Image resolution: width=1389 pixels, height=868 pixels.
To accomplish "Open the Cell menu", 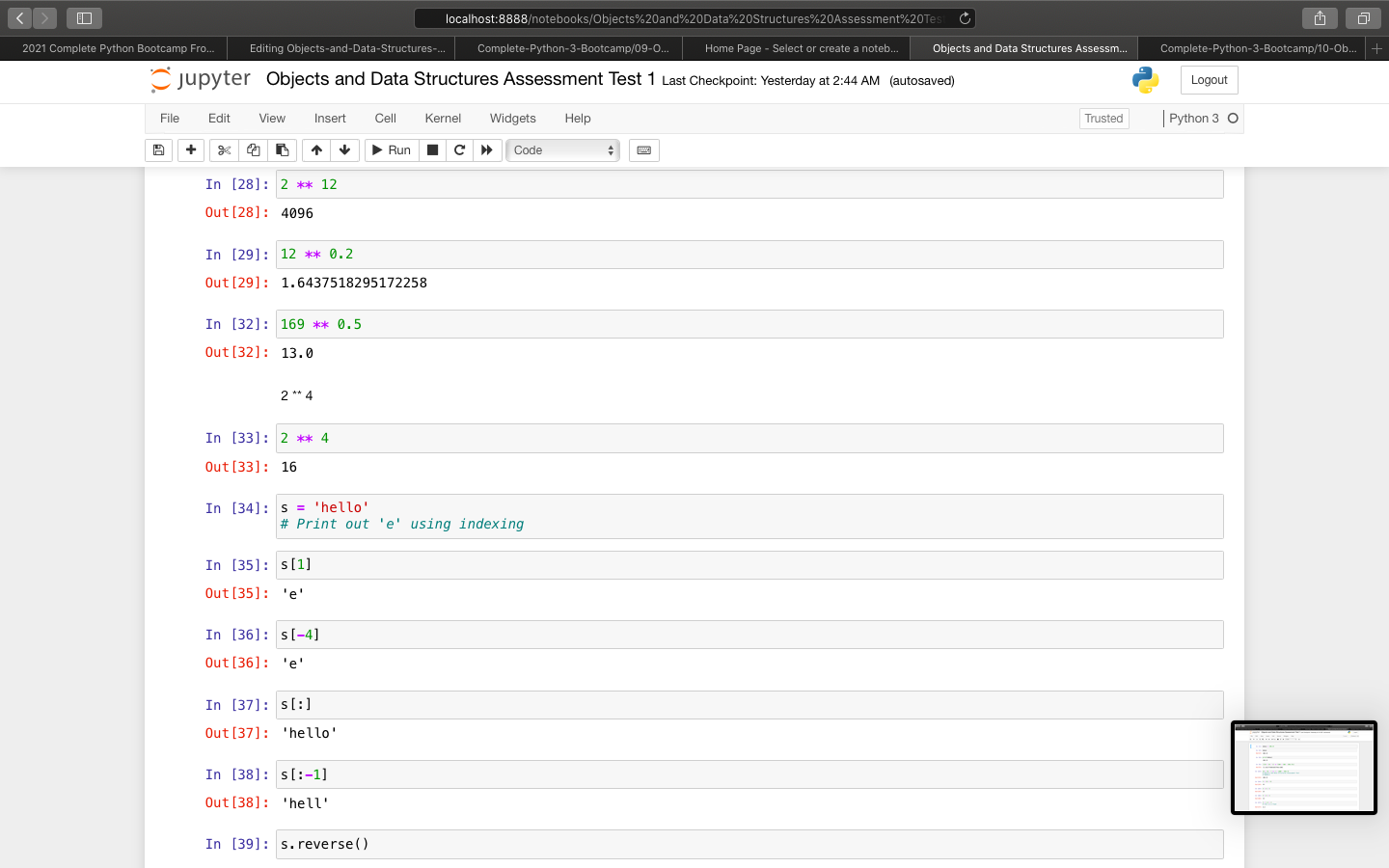I will point(385,118).
